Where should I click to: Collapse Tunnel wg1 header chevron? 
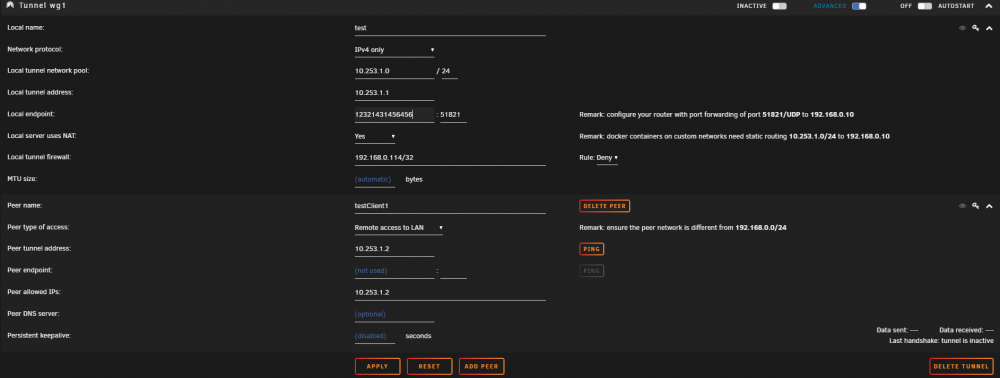point(989,6)
